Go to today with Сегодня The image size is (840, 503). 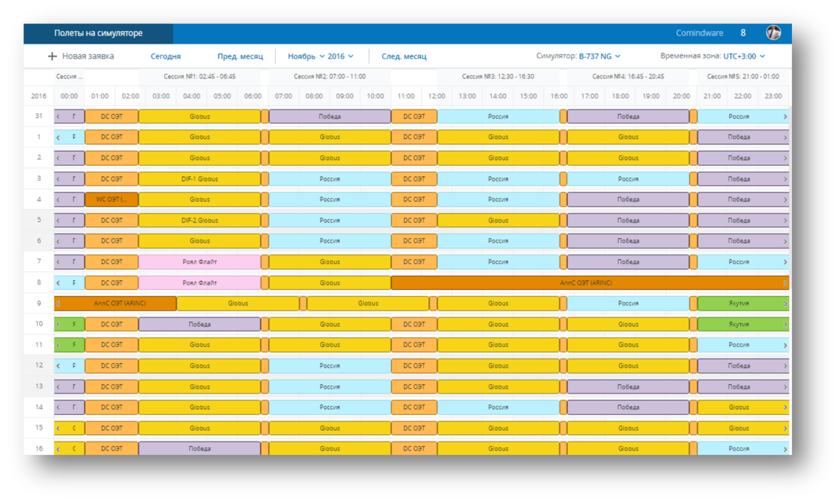pos(165,57)
